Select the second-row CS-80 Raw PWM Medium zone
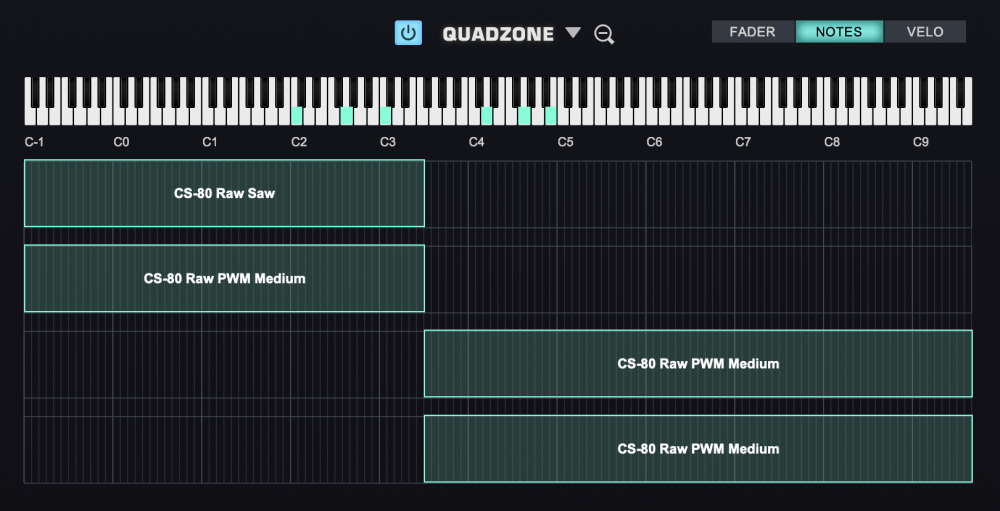Image resolution: width=1000 pixels, height=511 pixels. click(224, 278)
